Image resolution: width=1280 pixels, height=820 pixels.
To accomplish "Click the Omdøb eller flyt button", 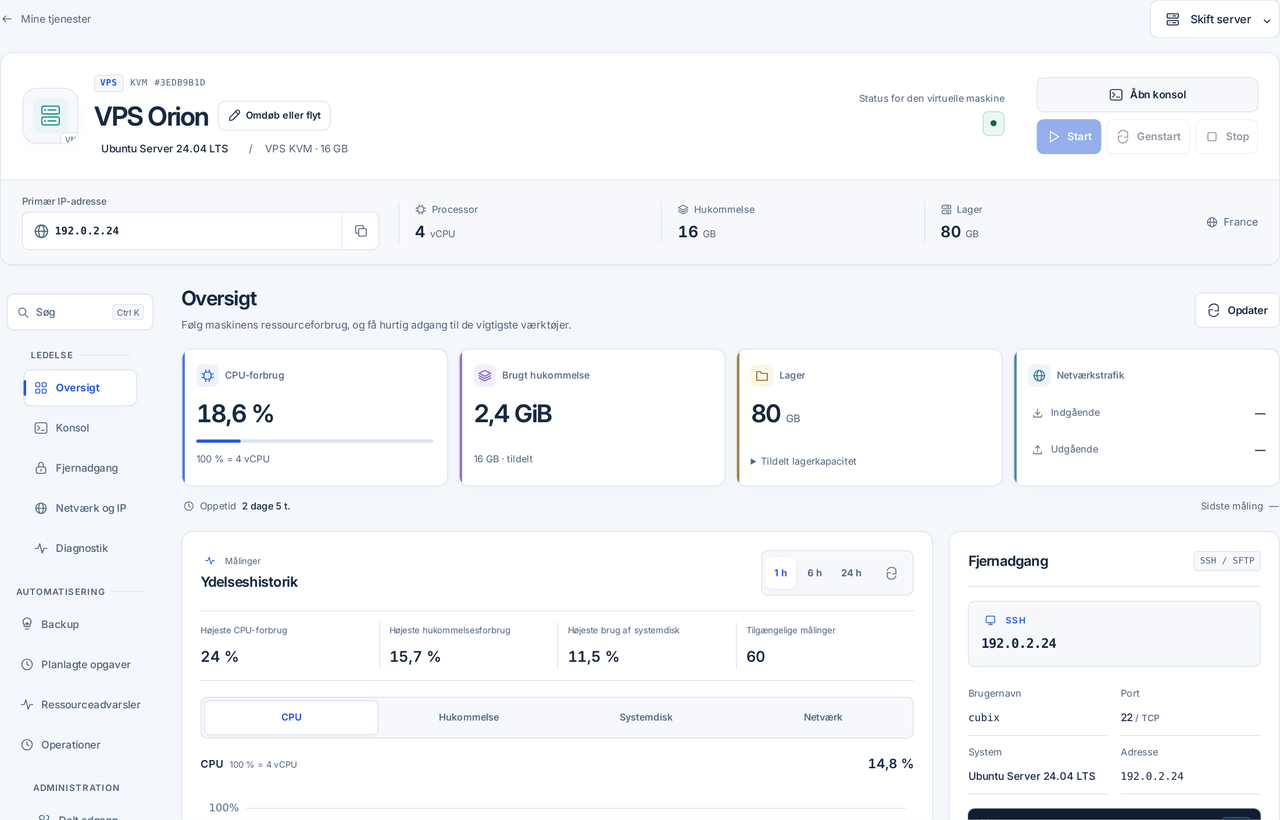I will 274,115.
